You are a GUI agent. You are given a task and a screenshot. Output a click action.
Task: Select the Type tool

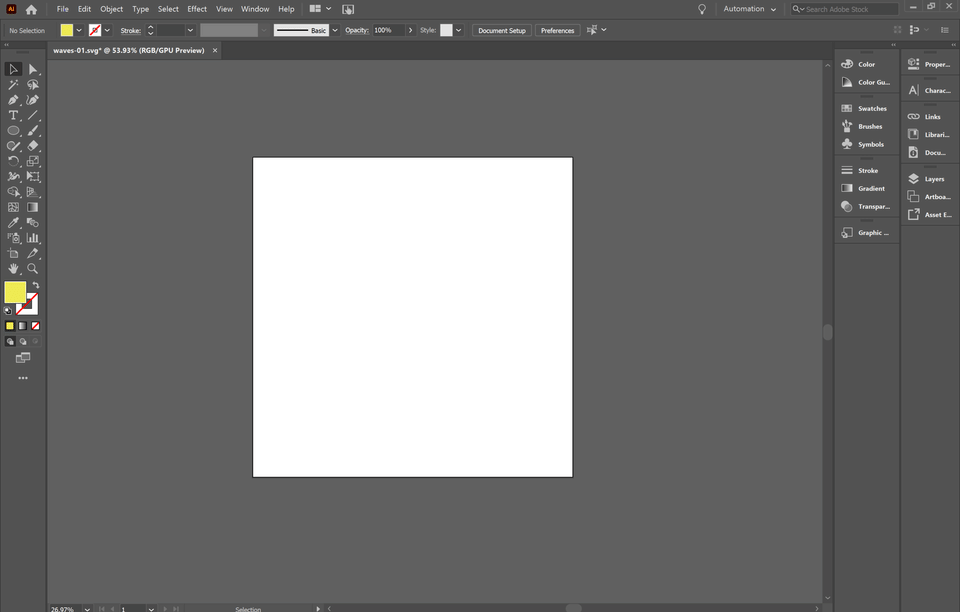(13, 115)
